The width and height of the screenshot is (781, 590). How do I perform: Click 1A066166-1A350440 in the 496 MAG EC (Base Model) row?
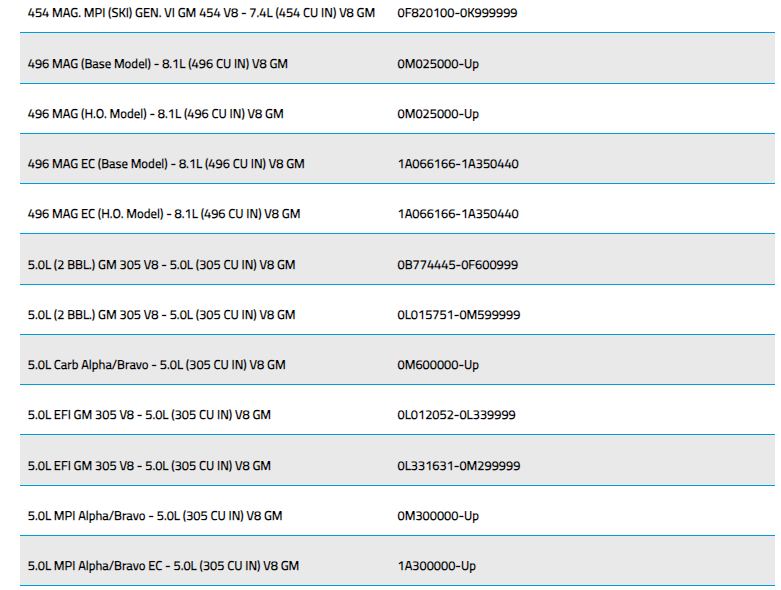point(458,164)
